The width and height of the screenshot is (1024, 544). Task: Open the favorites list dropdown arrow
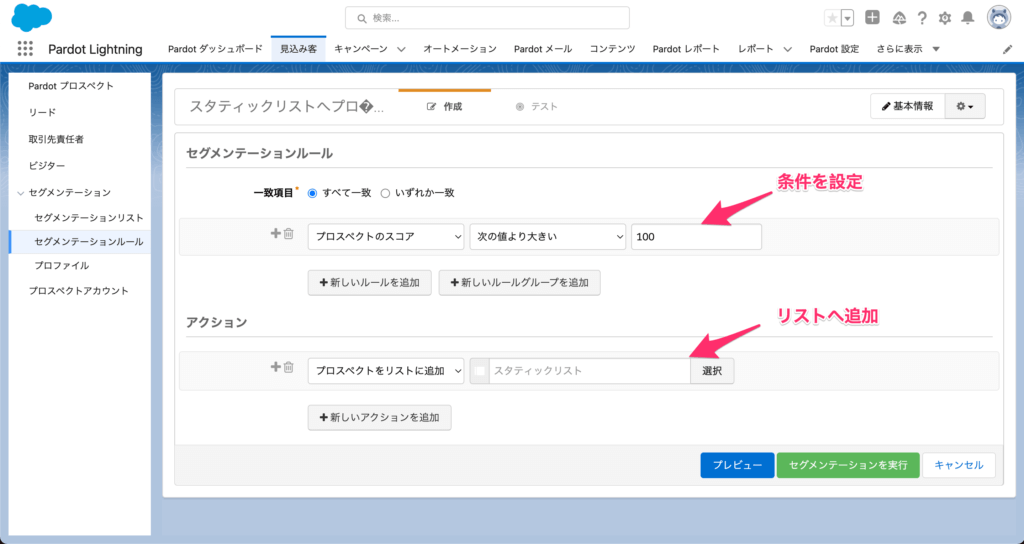click(848, 18)
